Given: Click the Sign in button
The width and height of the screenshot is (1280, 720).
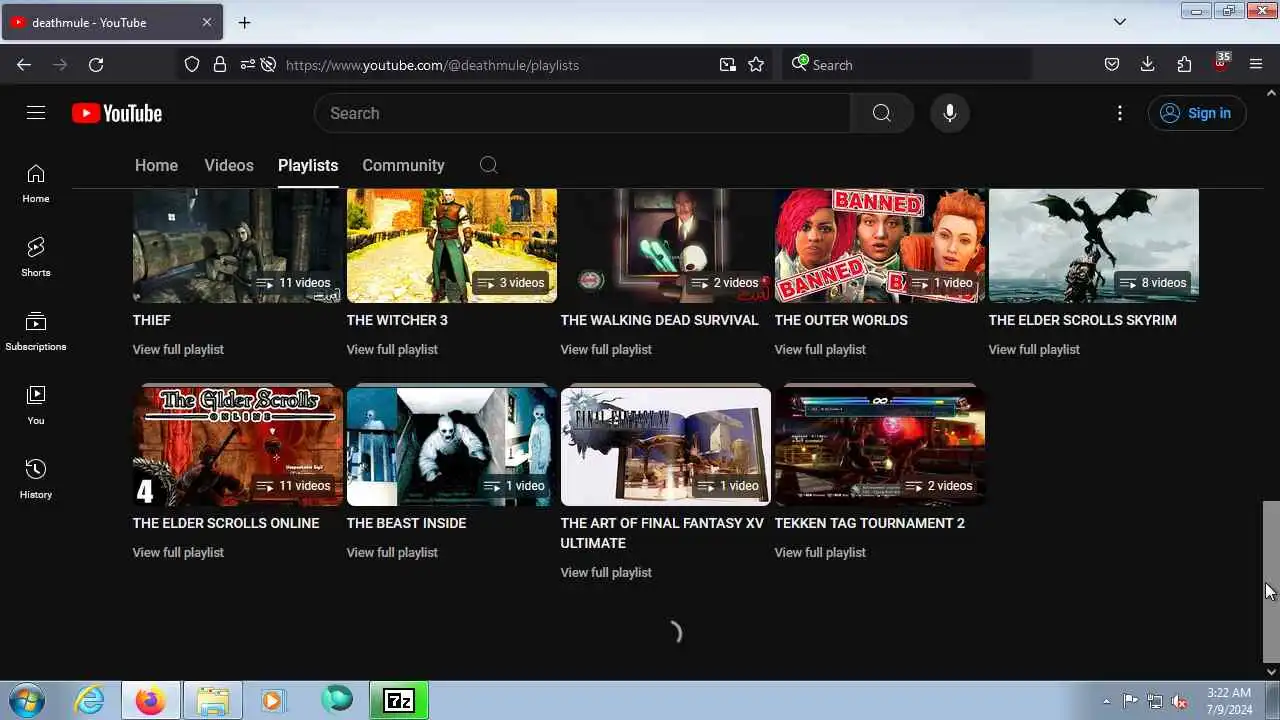Looking at the screenshot, I should point(1196,113).
